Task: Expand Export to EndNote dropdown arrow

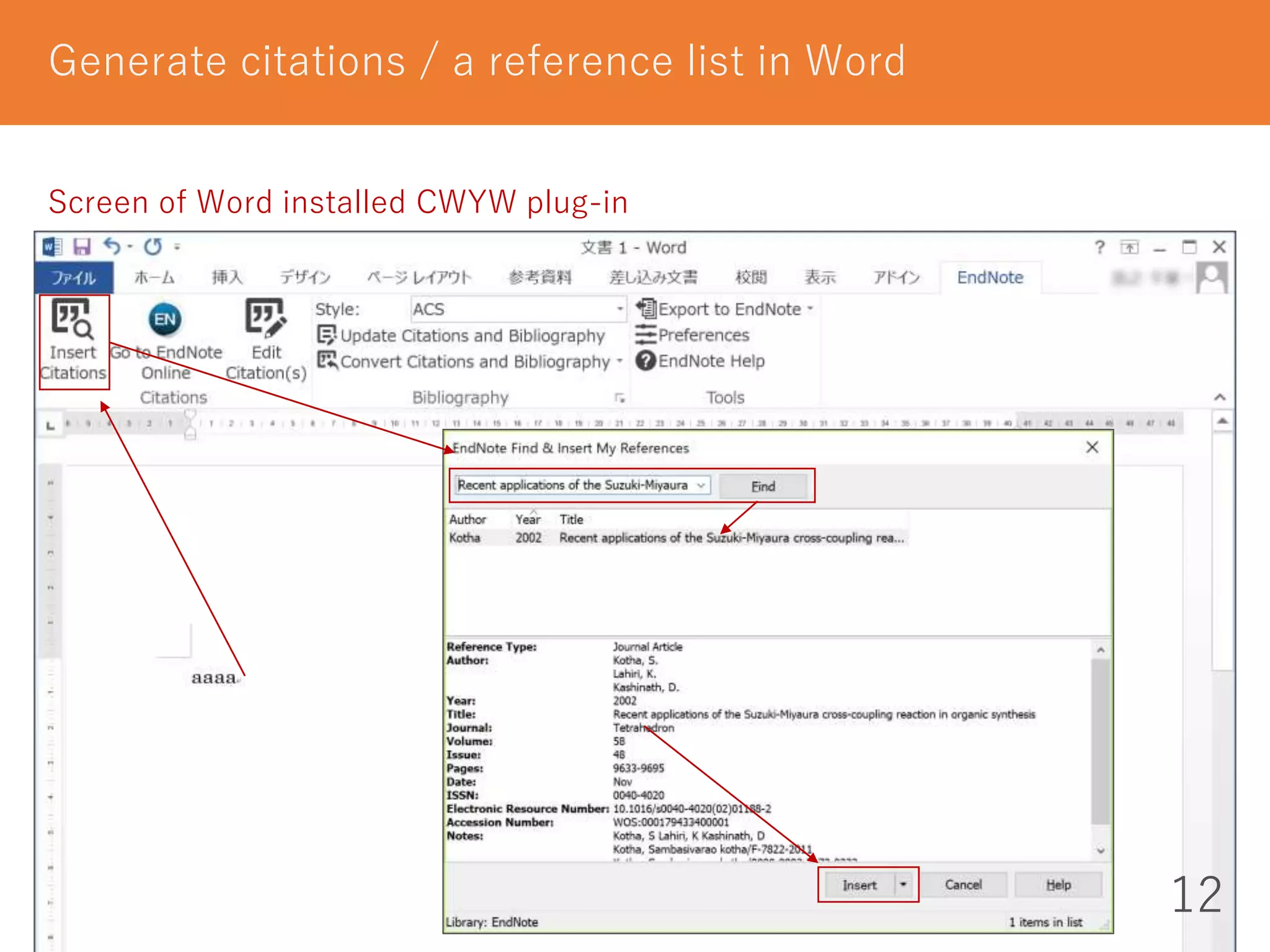Action: [810, 308]
